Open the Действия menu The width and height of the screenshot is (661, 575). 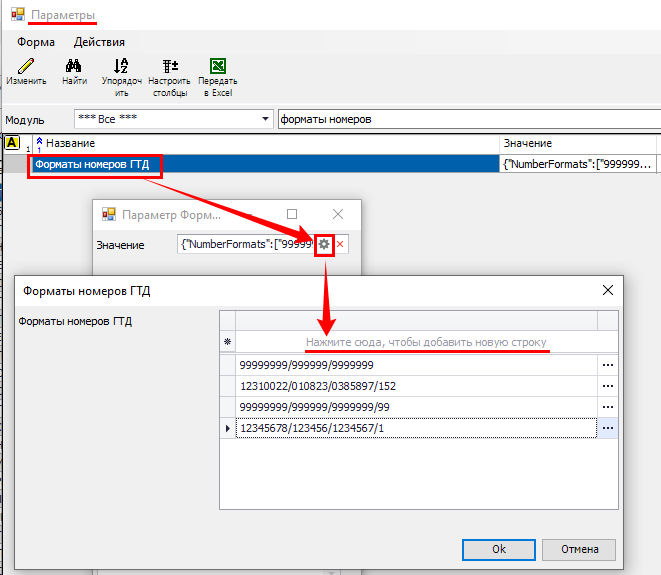(x=99, y=42)
